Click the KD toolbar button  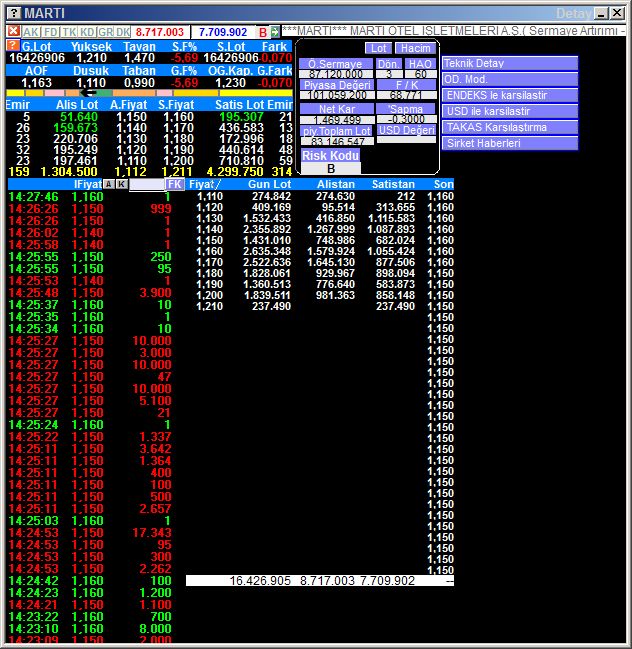[x=87, y=32]
